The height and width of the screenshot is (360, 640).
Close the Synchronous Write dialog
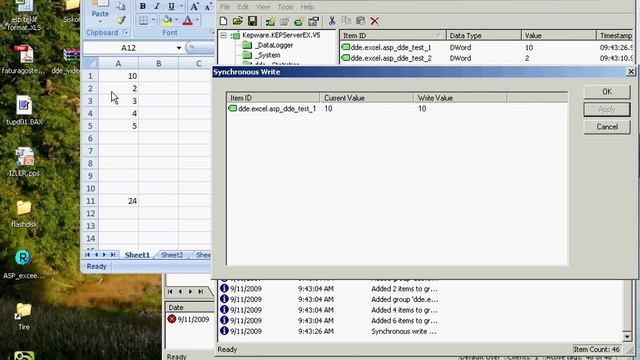[x=631, y=72]
